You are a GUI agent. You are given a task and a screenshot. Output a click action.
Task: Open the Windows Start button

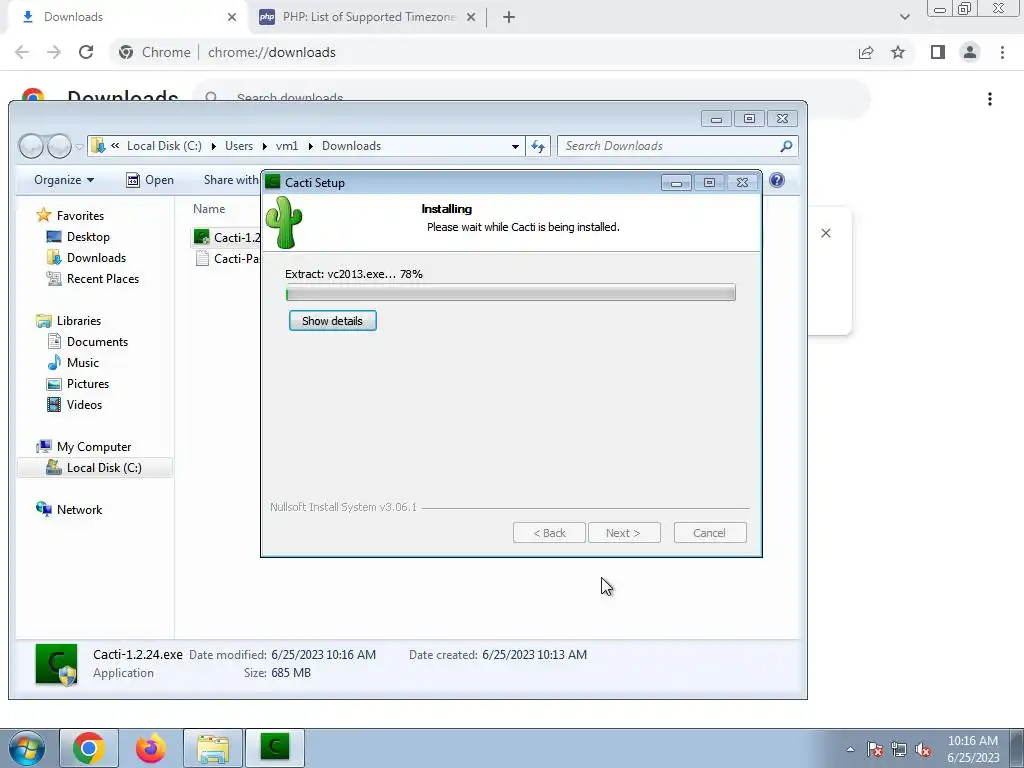coord(26,748)
